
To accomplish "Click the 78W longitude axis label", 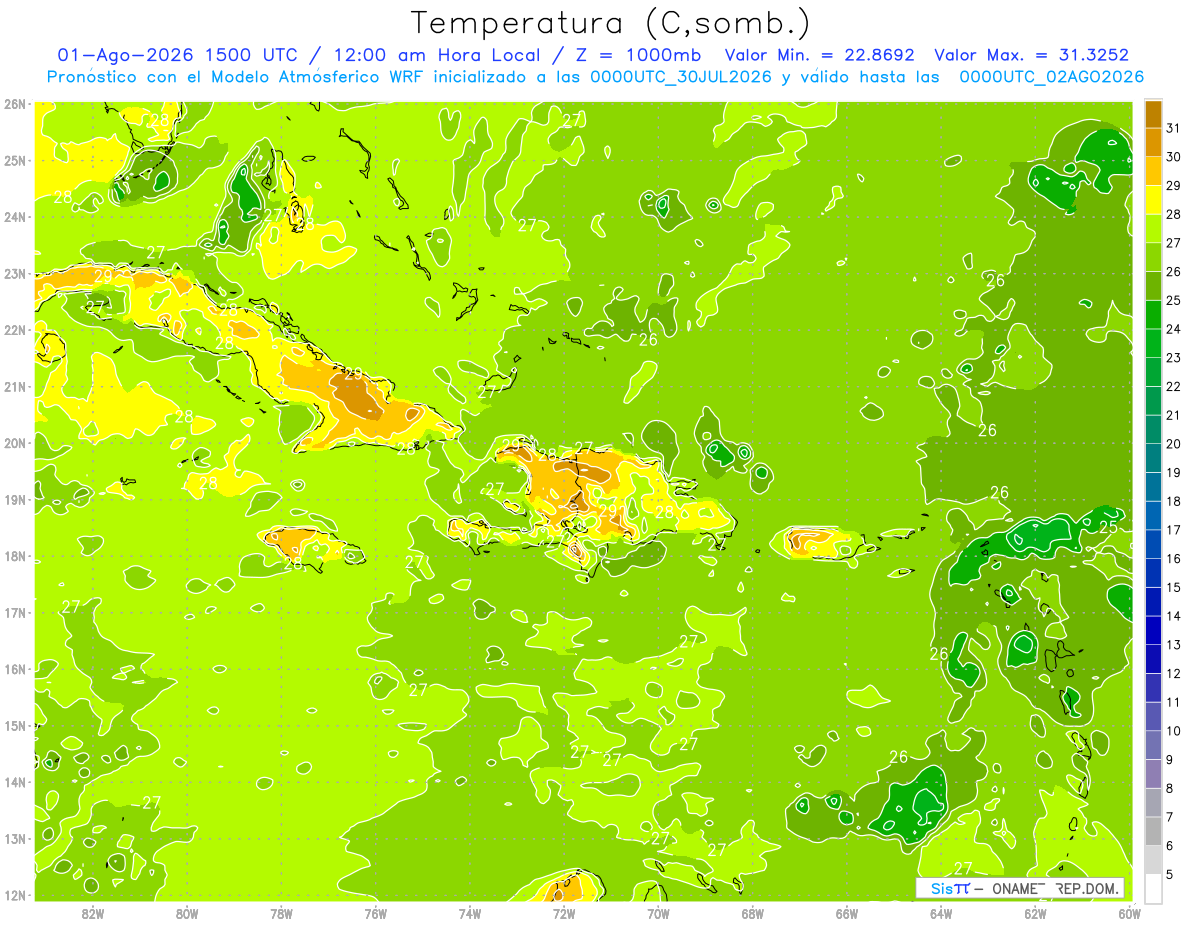I will pyautogui.click(x=281, y=913).
